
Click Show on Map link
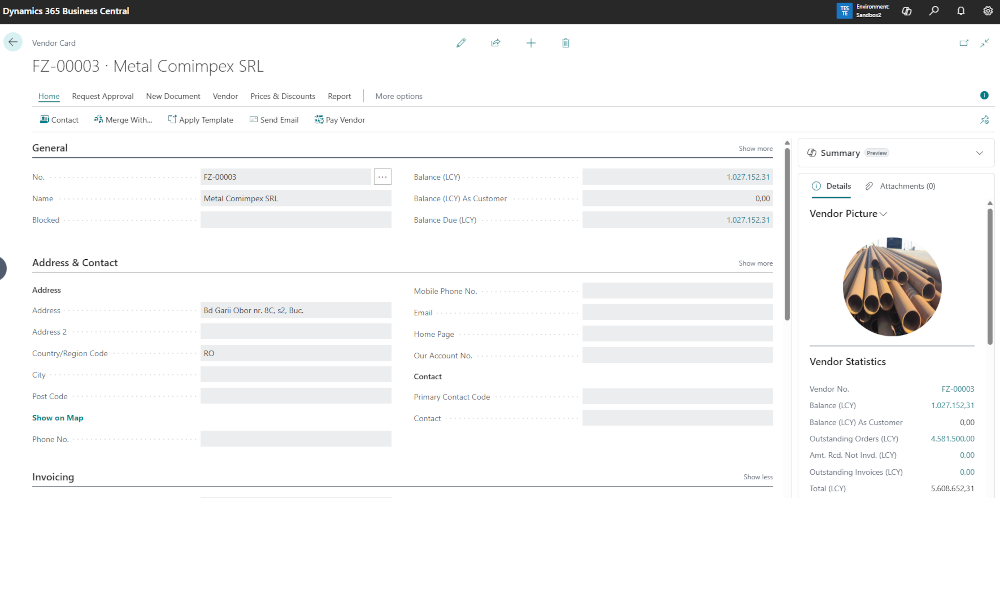(57, 418)
